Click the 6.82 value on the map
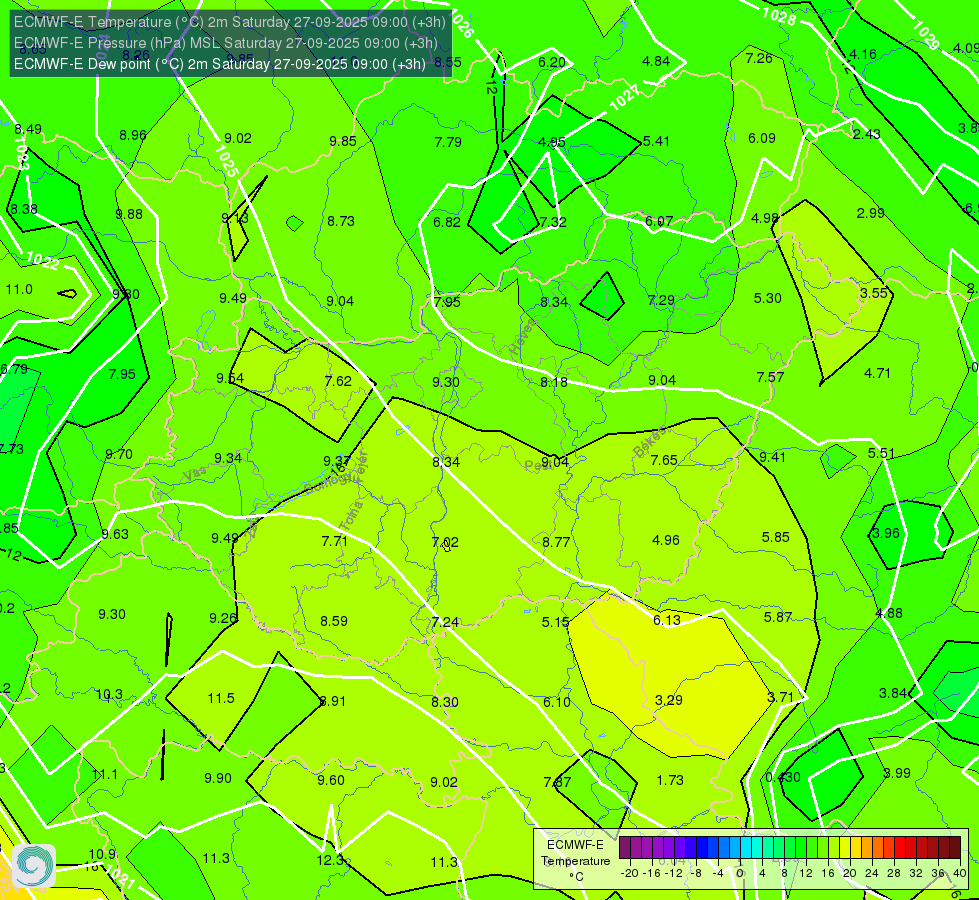 pos(447,222)
